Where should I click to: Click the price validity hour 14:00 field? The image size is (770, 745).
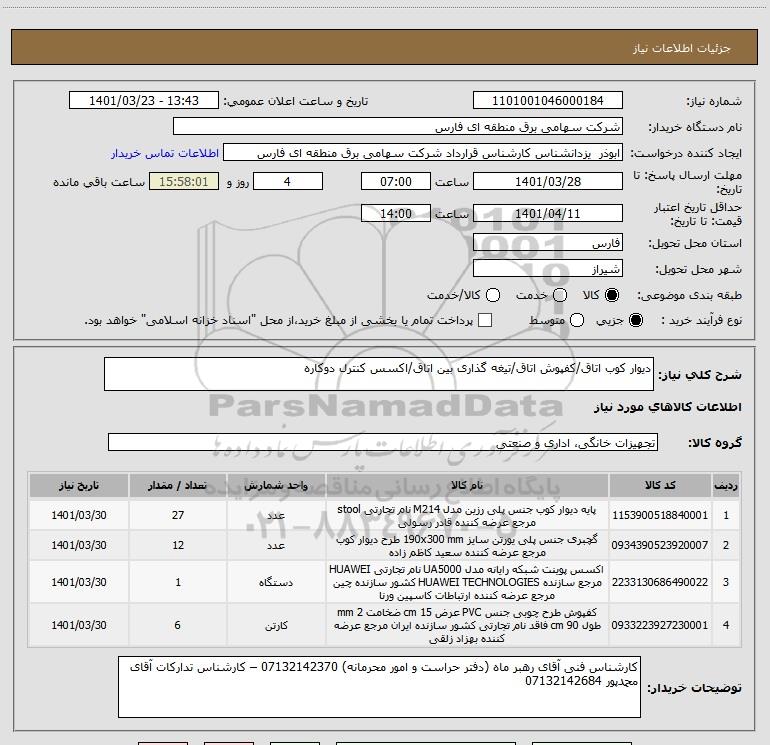click(x=396, y=214)
